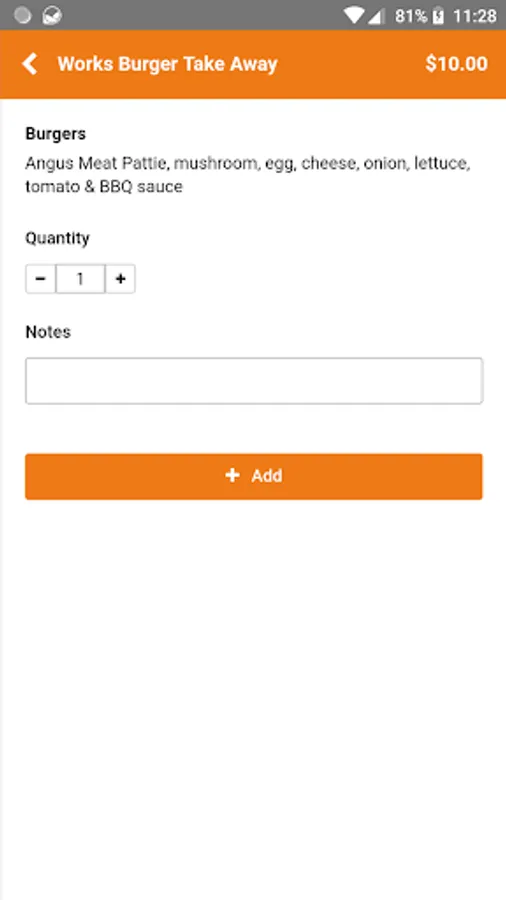Select the Burgers category heading
Image resolution: width=506 pixels, height=900 pixels.
click(x=56, y=134)
